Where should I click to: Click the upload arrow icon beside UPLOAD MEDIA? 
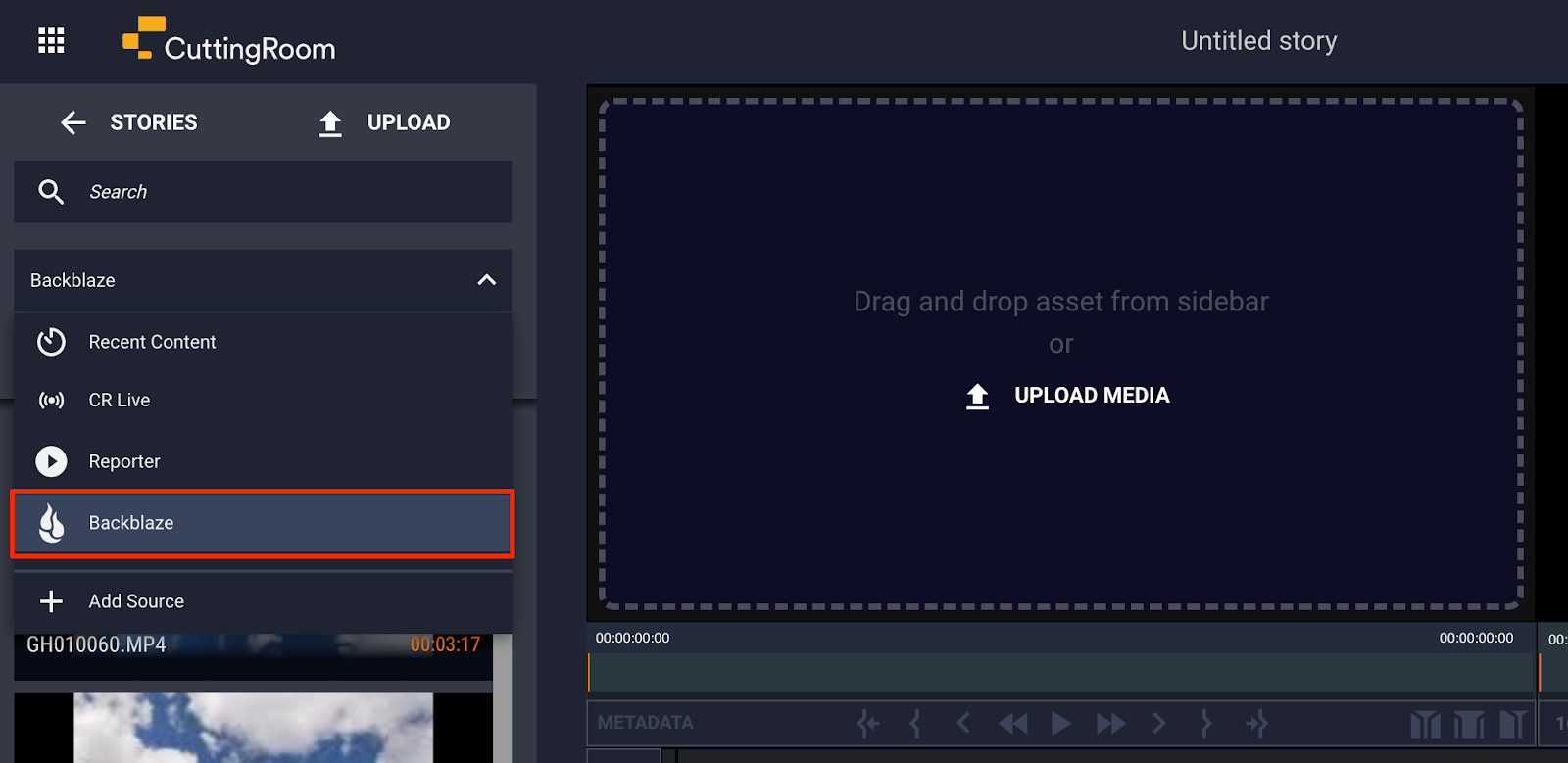click(977, 396)
